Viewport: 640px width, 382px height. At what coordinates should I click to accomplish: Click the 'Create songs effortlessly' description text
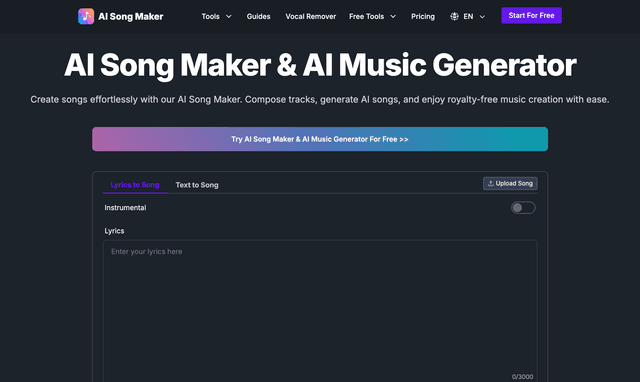pyautogui.click(x=320, y=100)
